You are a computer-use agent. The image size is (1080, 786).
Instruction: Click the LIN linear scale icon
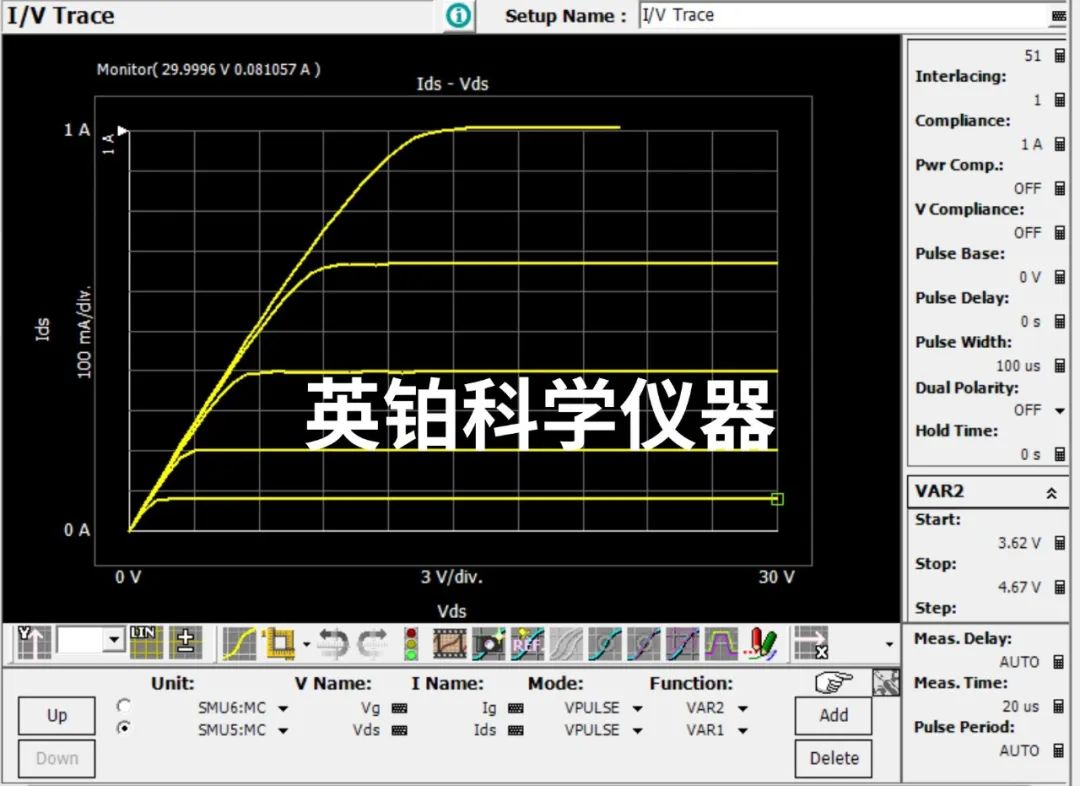click(x=146, y=642)
